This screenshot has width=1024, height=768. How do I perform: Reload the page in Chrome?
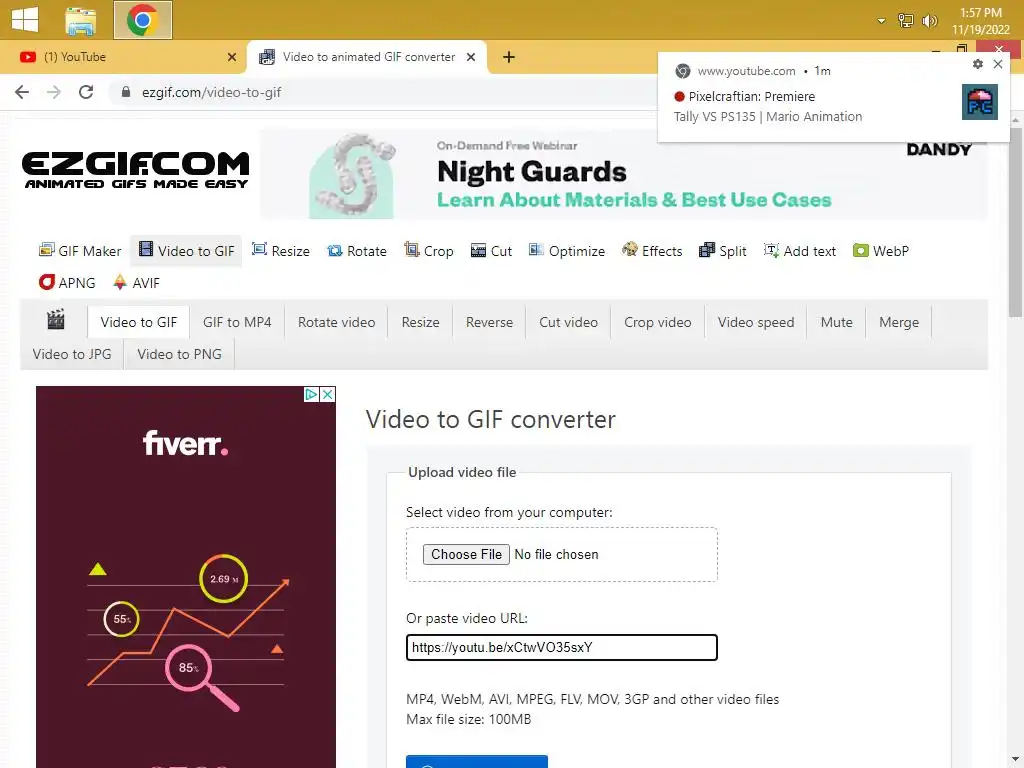click(x=86, y=92)
